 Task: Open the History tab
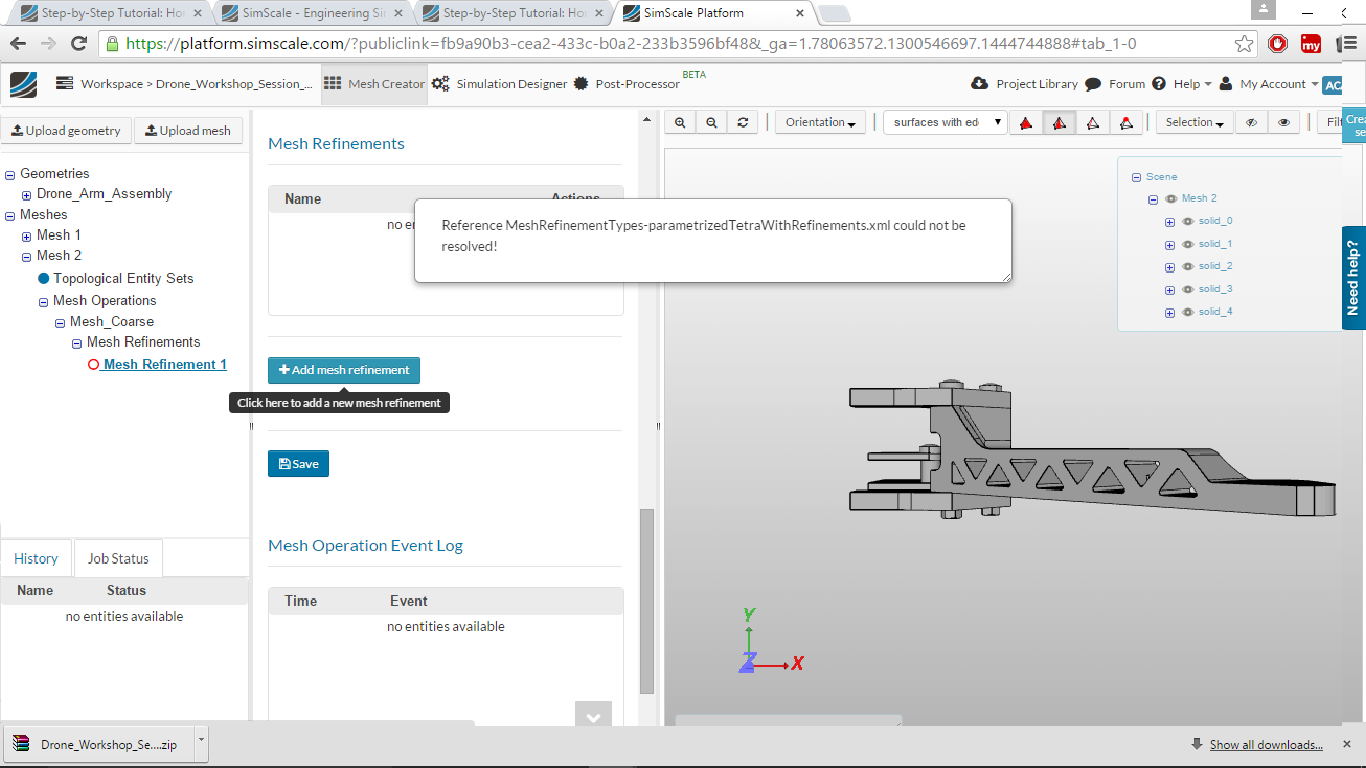[x=36, y=559]
